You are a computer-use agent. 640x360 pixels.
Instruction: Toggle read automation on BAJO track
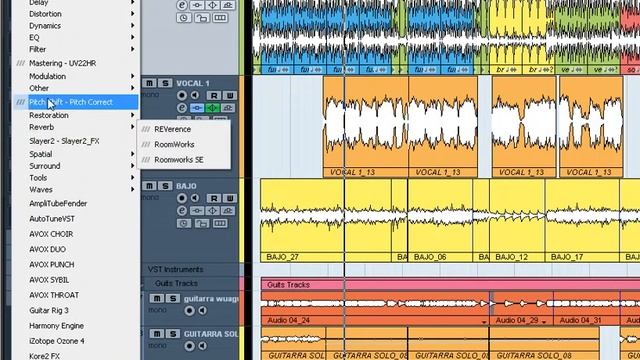(214, 198)
